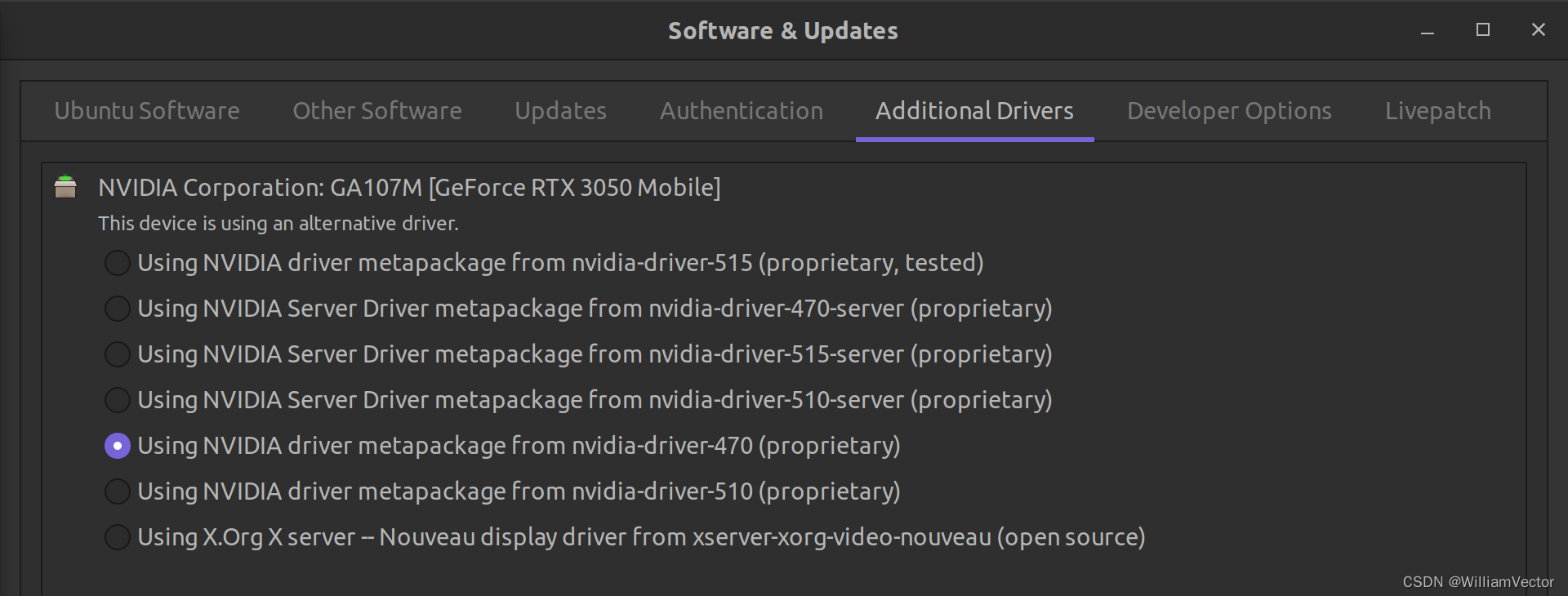Screen dimensions: 1568x596
Task: Pick nvidia-driver-510-server driver option
Action: pos(118,400)
